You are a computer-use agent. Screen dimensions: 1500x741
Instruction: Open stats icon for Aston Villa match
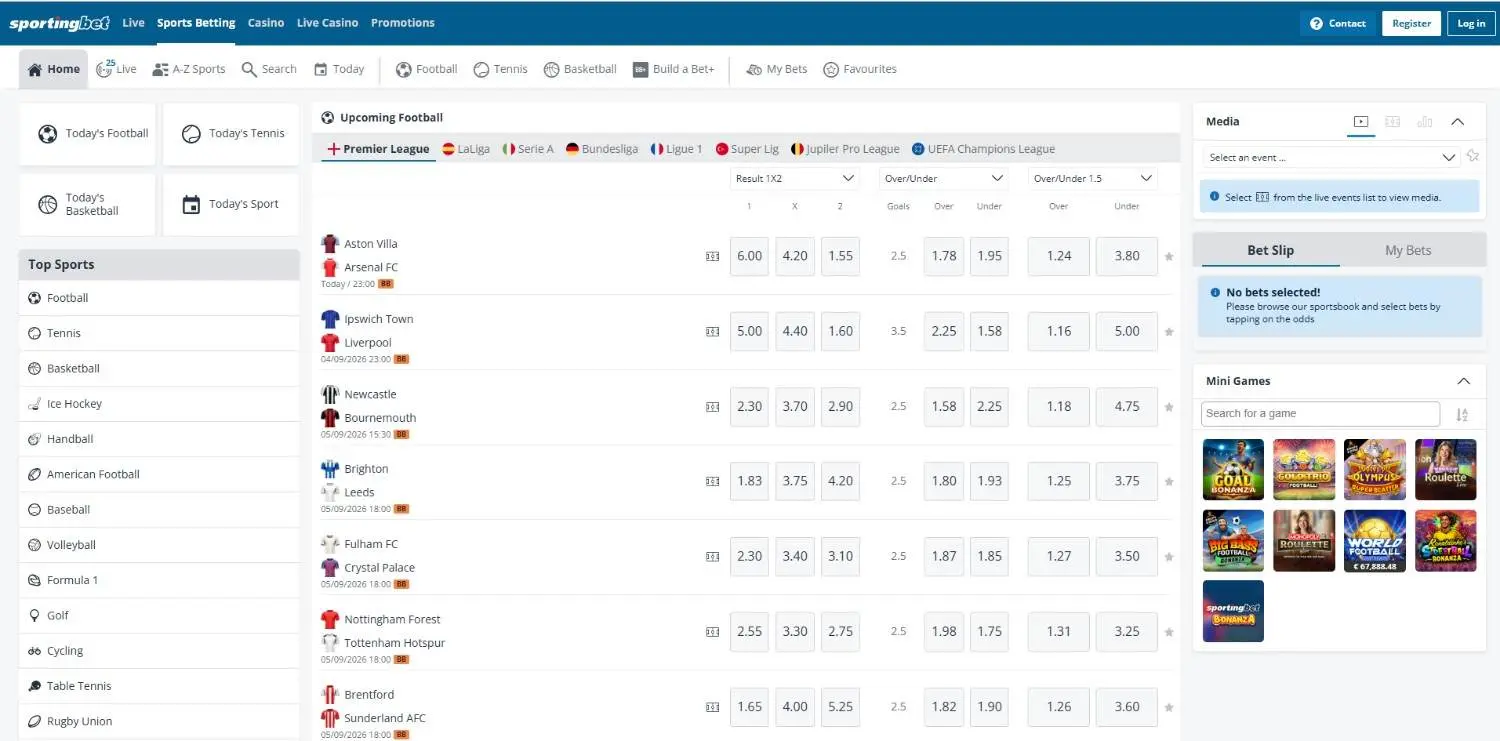coord(713,256)
